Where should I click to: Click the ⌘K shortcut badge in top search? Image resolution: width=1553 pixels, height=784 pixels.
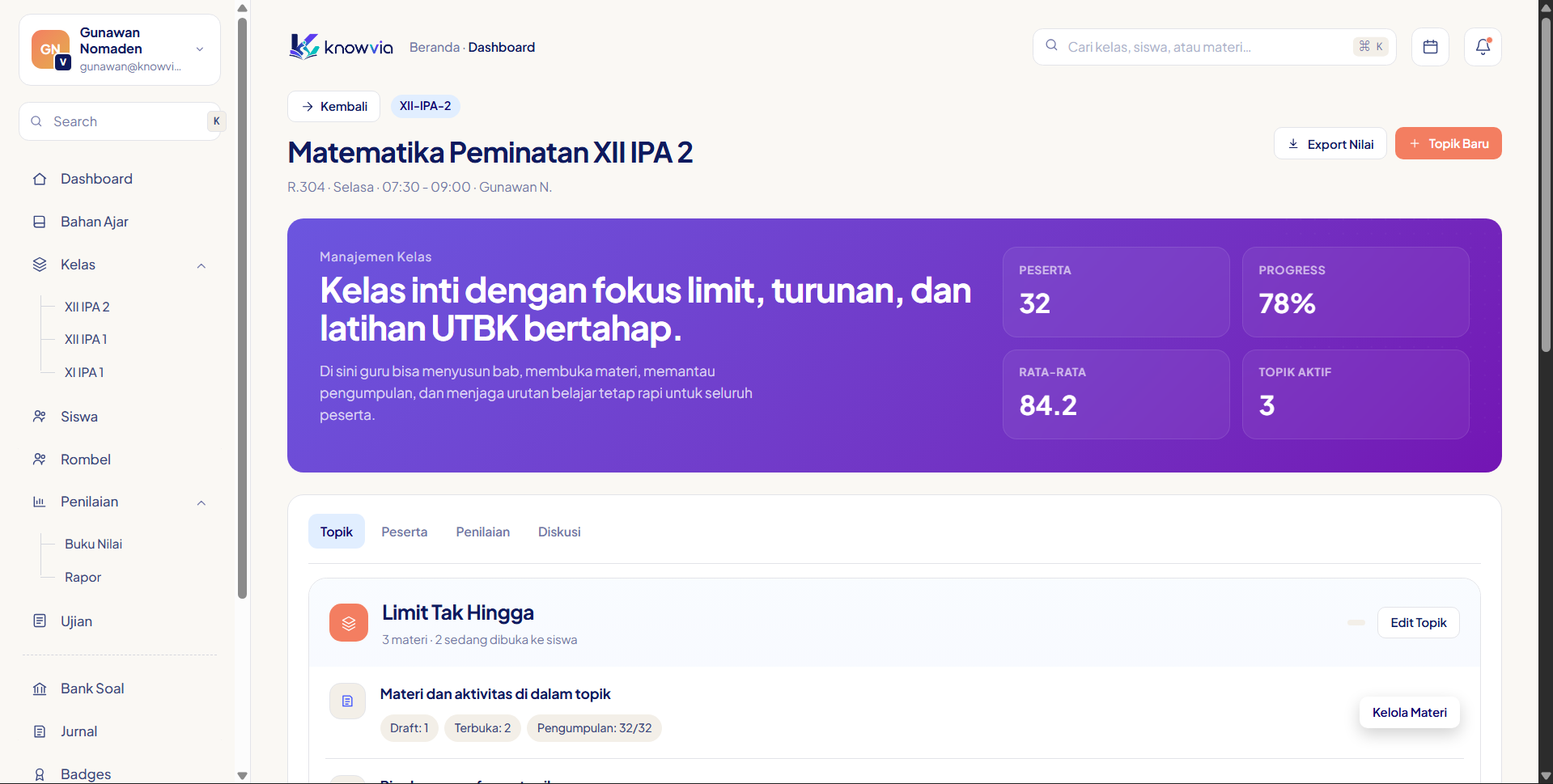1371,47
